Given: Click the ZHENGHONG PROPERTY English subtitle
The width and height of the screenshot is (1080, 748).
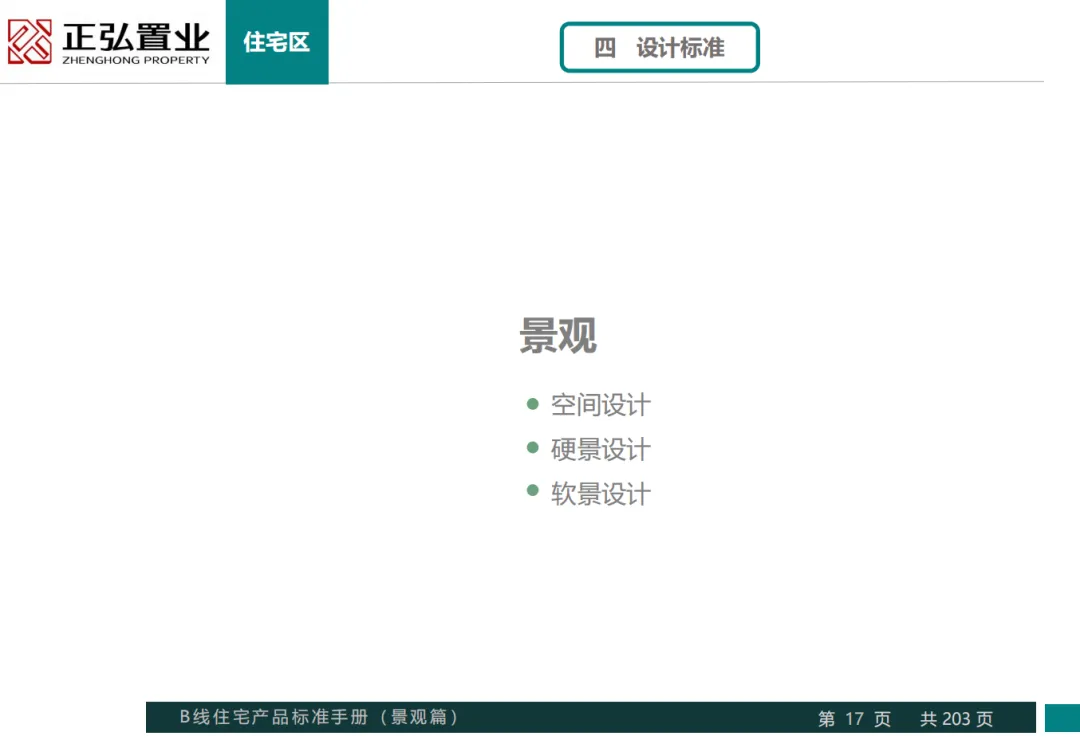Looking at the screenshot, I should pos(136,60).
